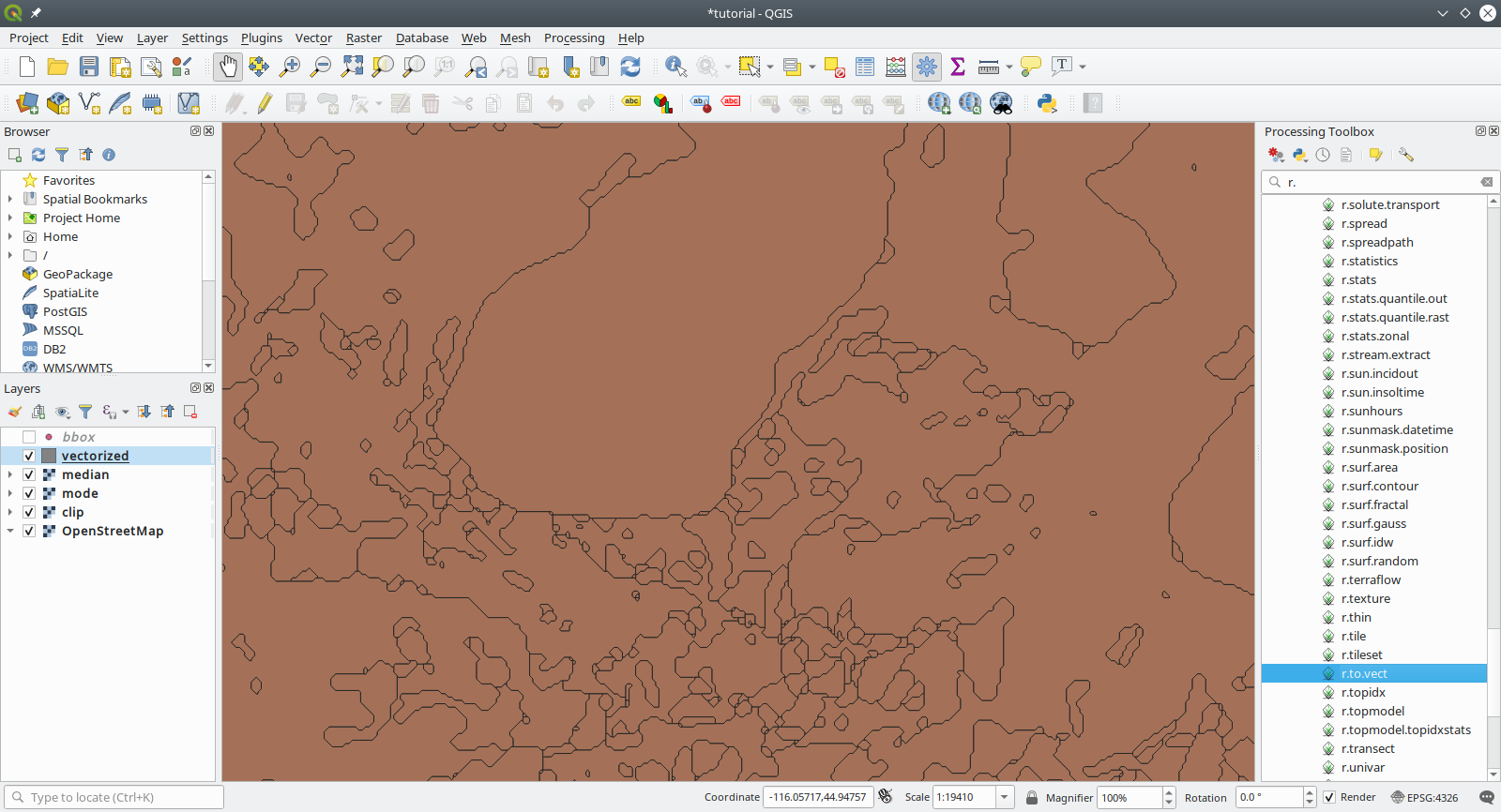Viewport: 1501px width, 812px height.
Task: Save the current project
Action: click(89, 67)
